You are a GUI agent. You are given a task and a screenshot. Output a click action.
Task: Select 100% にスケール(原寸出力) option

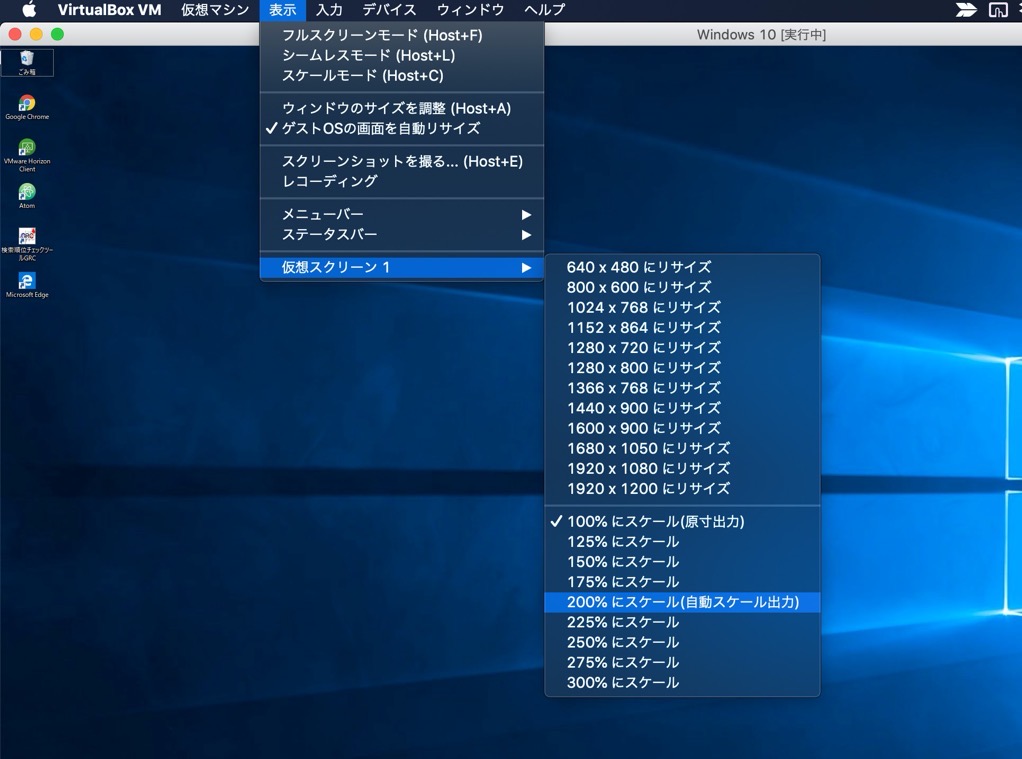point(682,522)
